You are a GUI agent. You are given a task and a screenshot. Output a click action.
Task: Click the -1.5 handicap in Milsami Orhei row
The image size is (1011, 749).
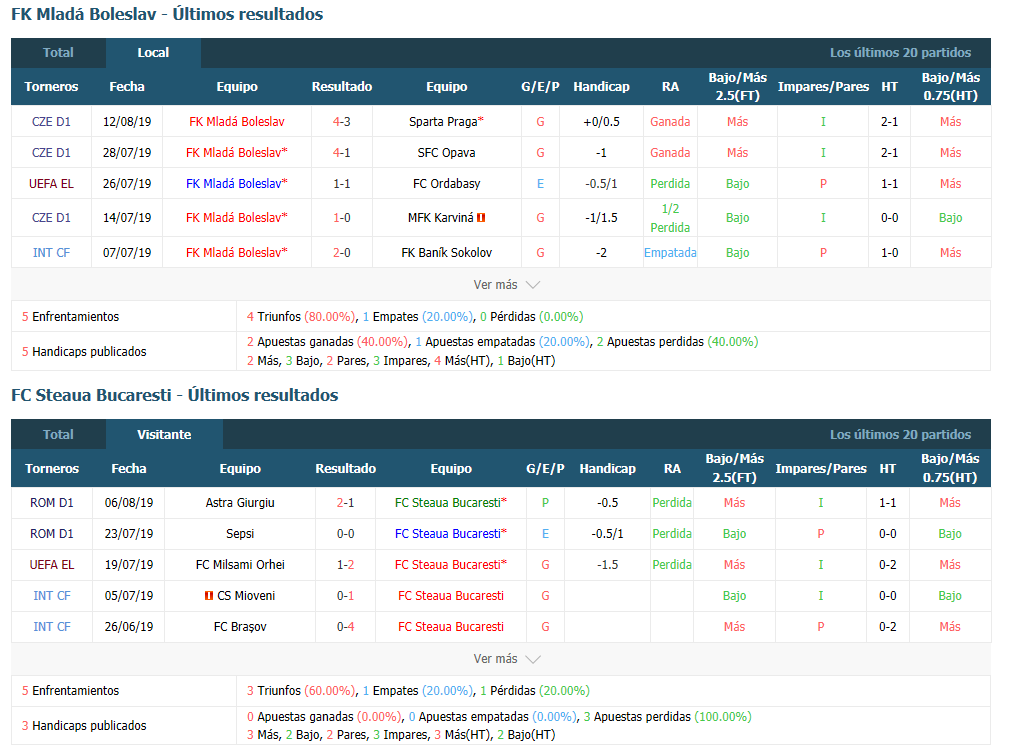click(607, 565)
